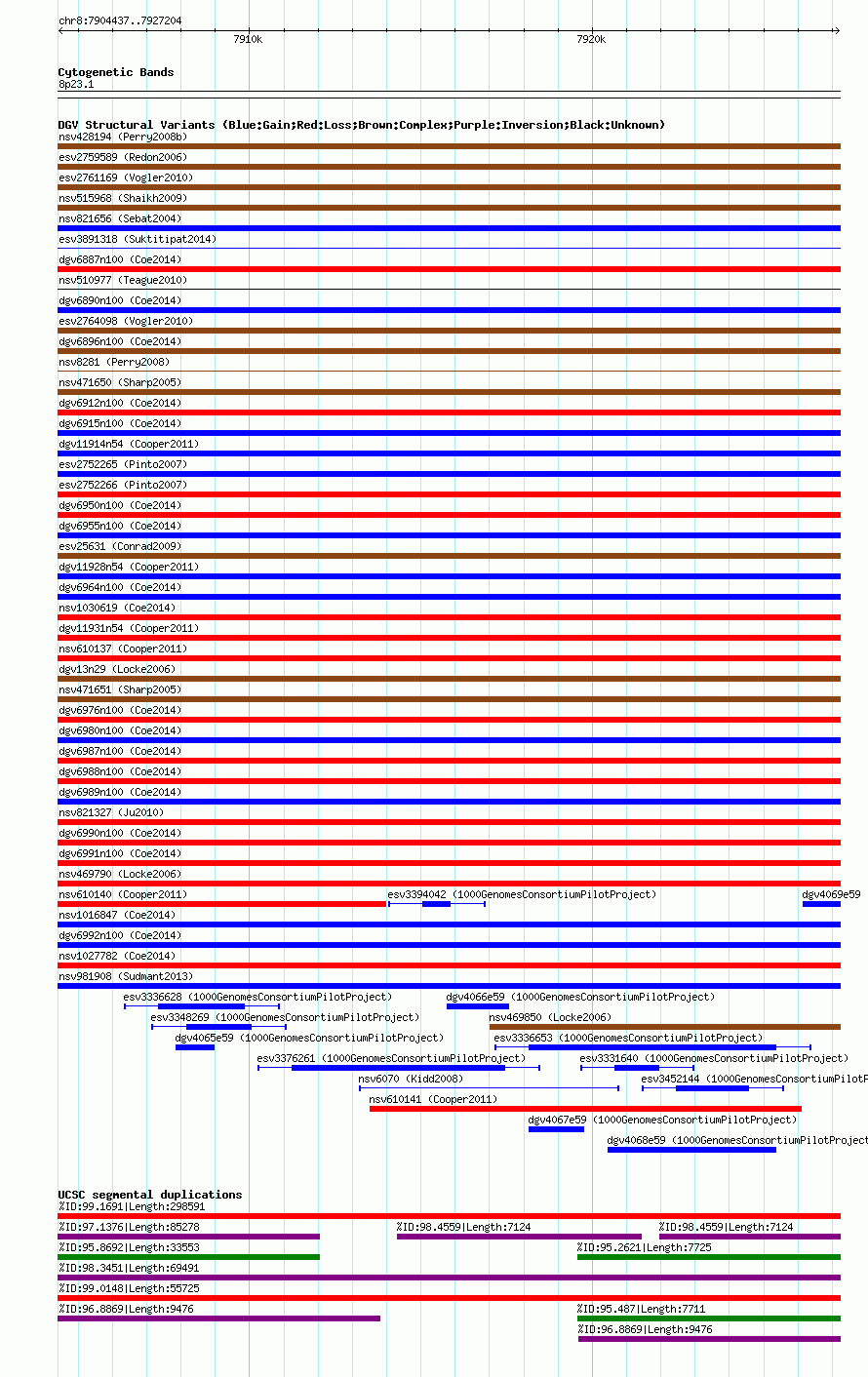Click the 7920k ruler tick label

point(591,39)
